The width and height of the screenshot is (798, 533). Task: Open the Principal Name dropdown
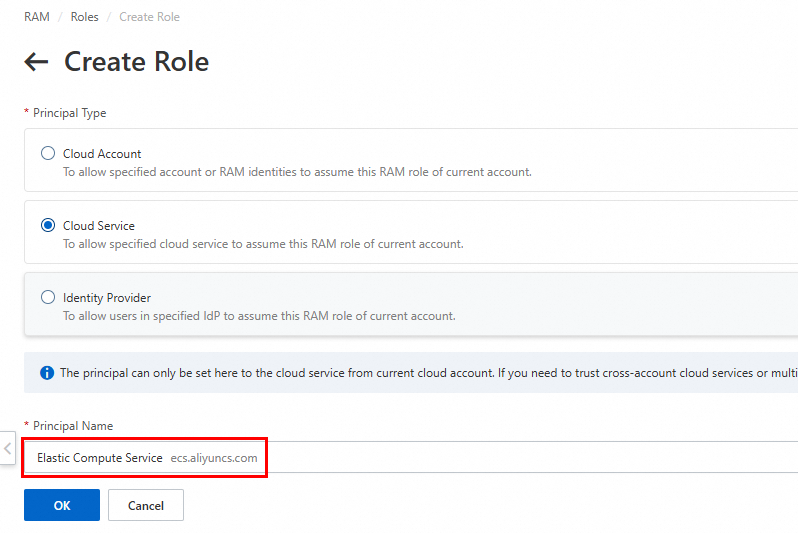coord(411,458)
